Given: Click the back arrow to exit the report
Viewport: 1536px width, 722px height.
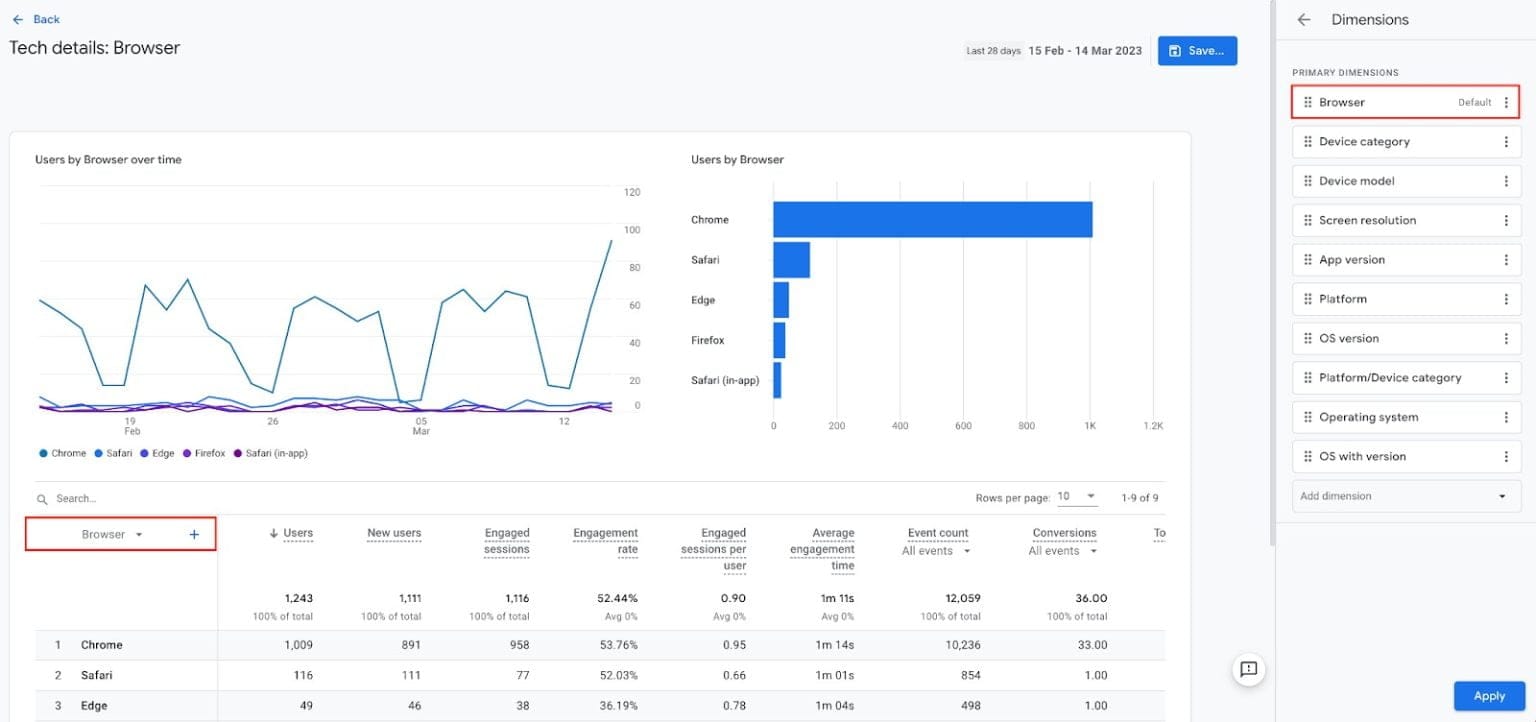Looking at the screenshot, I should 18,18.
